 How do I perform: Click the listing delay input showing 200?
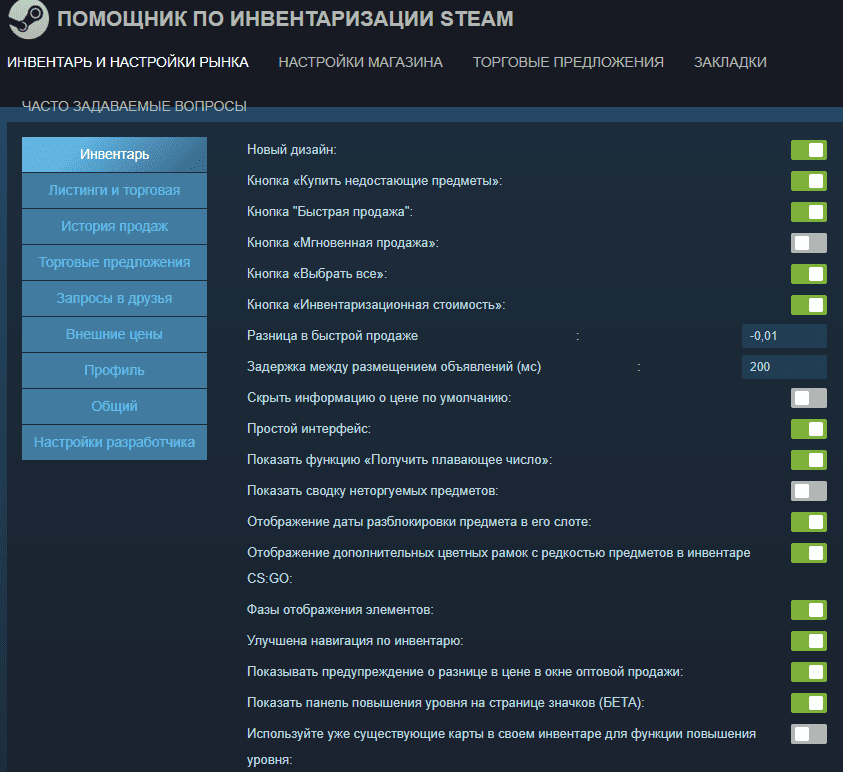pos(784,367)
